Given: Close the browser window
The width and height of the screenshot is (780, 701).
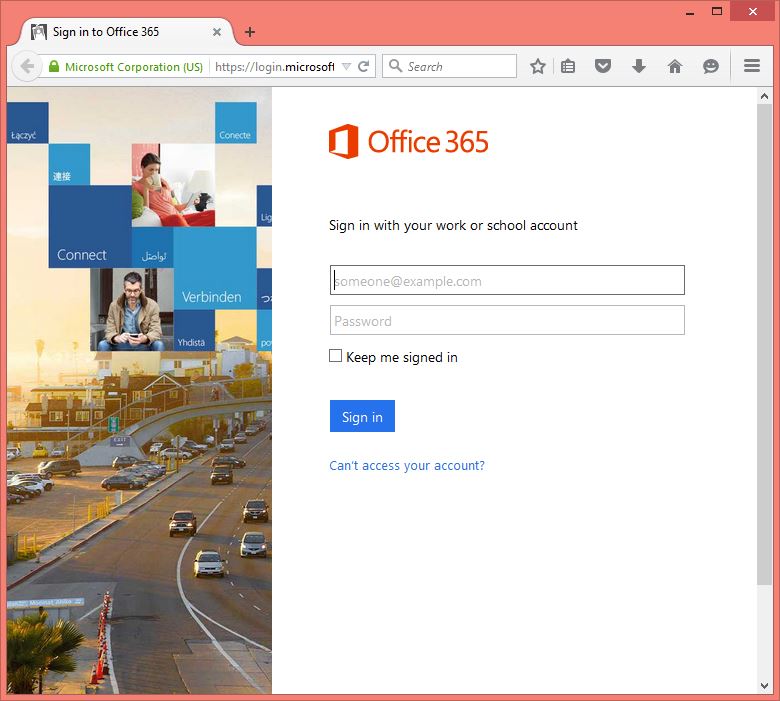Looking at the screenshot, I should pos(753,11).
